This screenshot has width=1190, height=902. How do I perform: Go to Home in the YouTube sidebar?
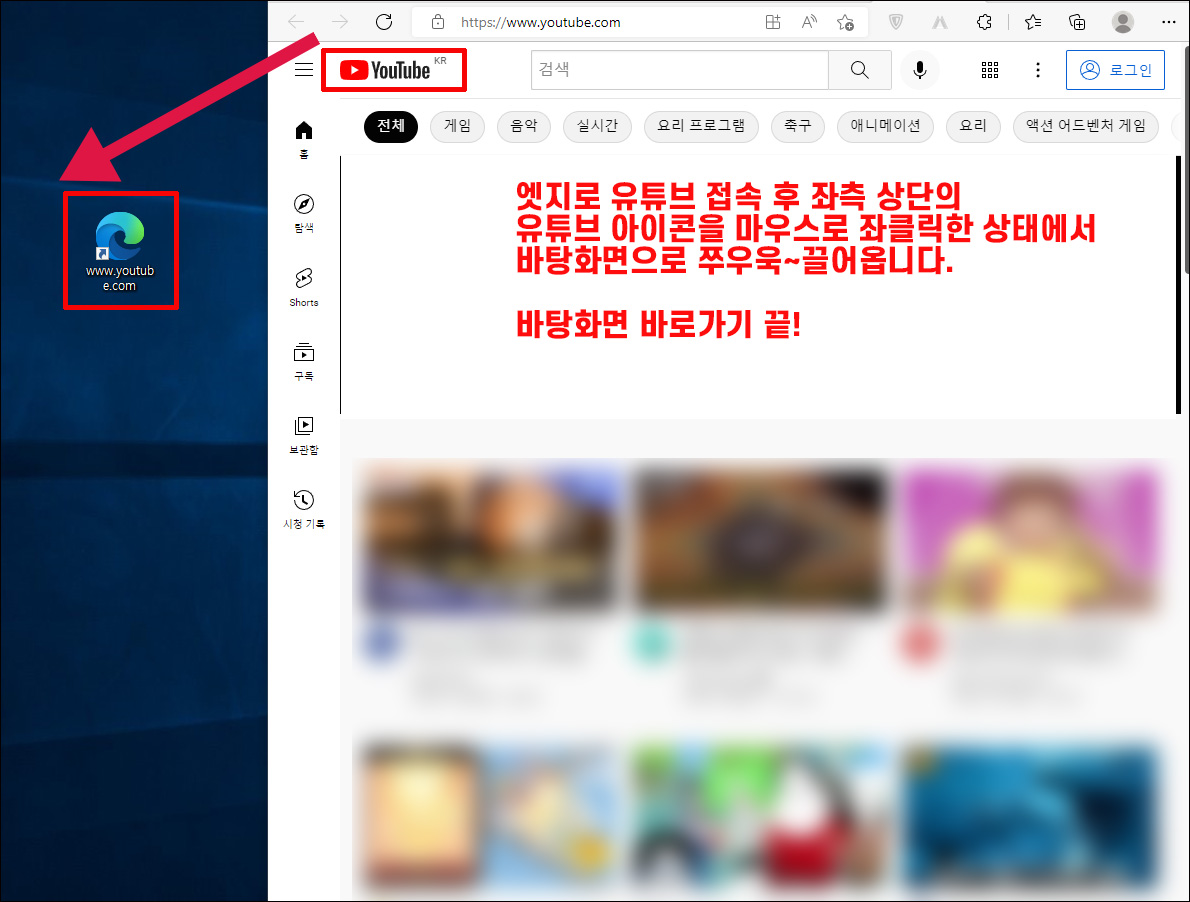pyautogui.click(x=304, y=139)
